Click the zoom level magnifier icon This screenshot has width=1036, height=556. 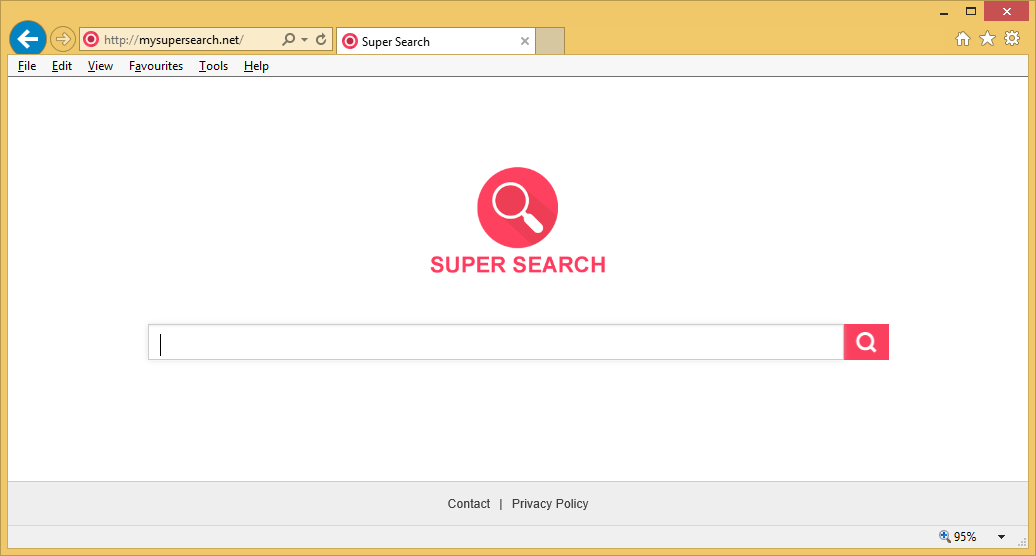click(x=945, y=536)
